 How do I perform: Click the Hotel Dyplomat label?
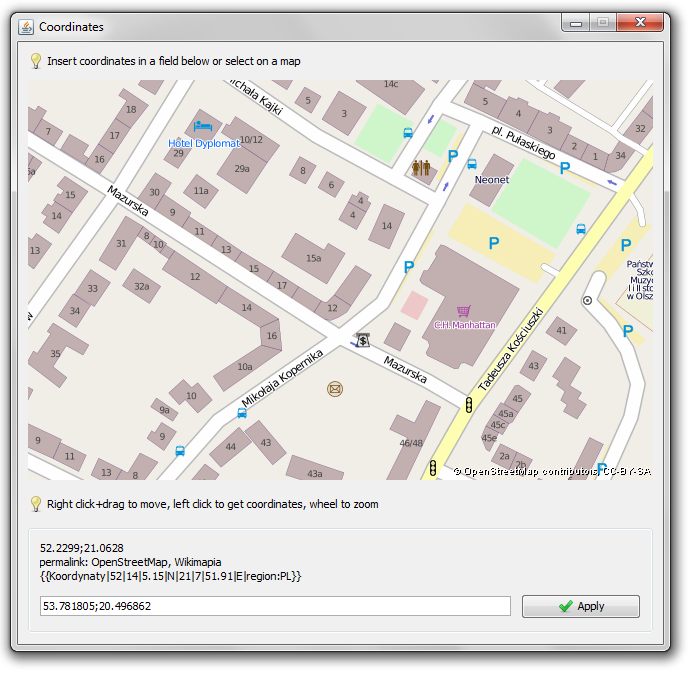tap(204, 143)
